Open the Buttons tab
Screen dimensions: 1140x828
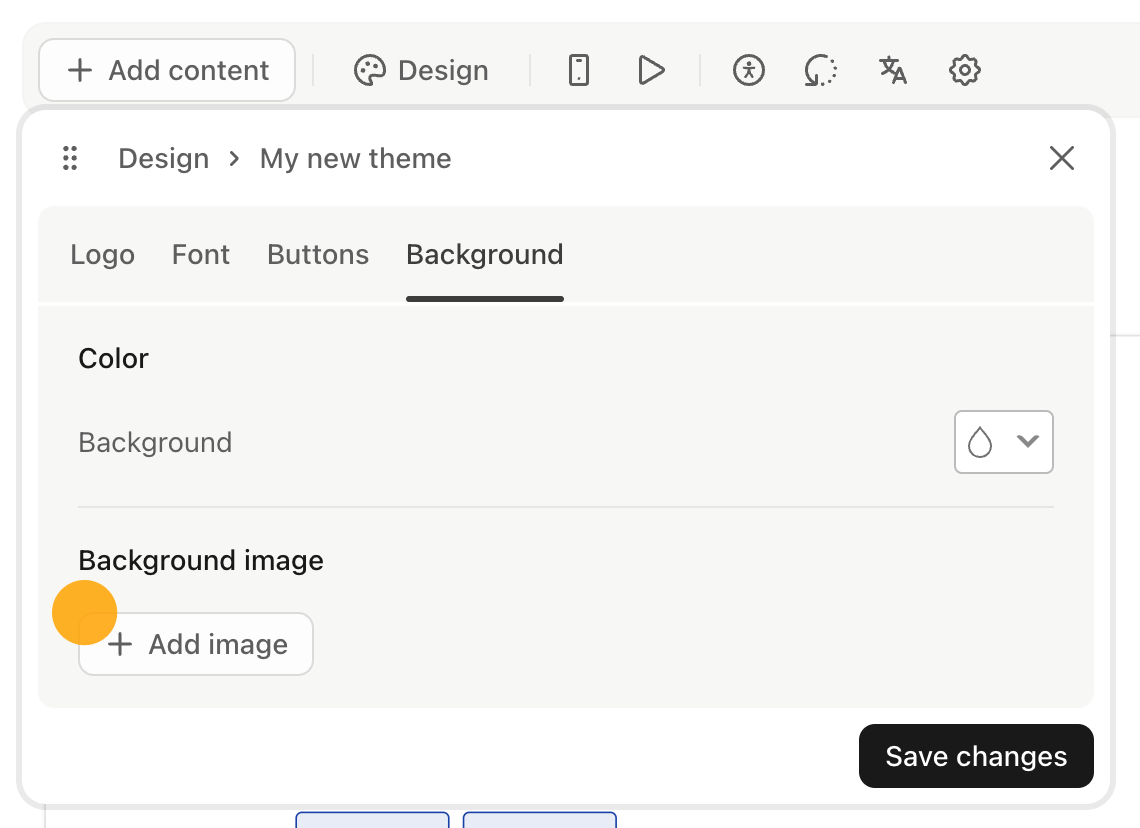click(x=317, y=254)
